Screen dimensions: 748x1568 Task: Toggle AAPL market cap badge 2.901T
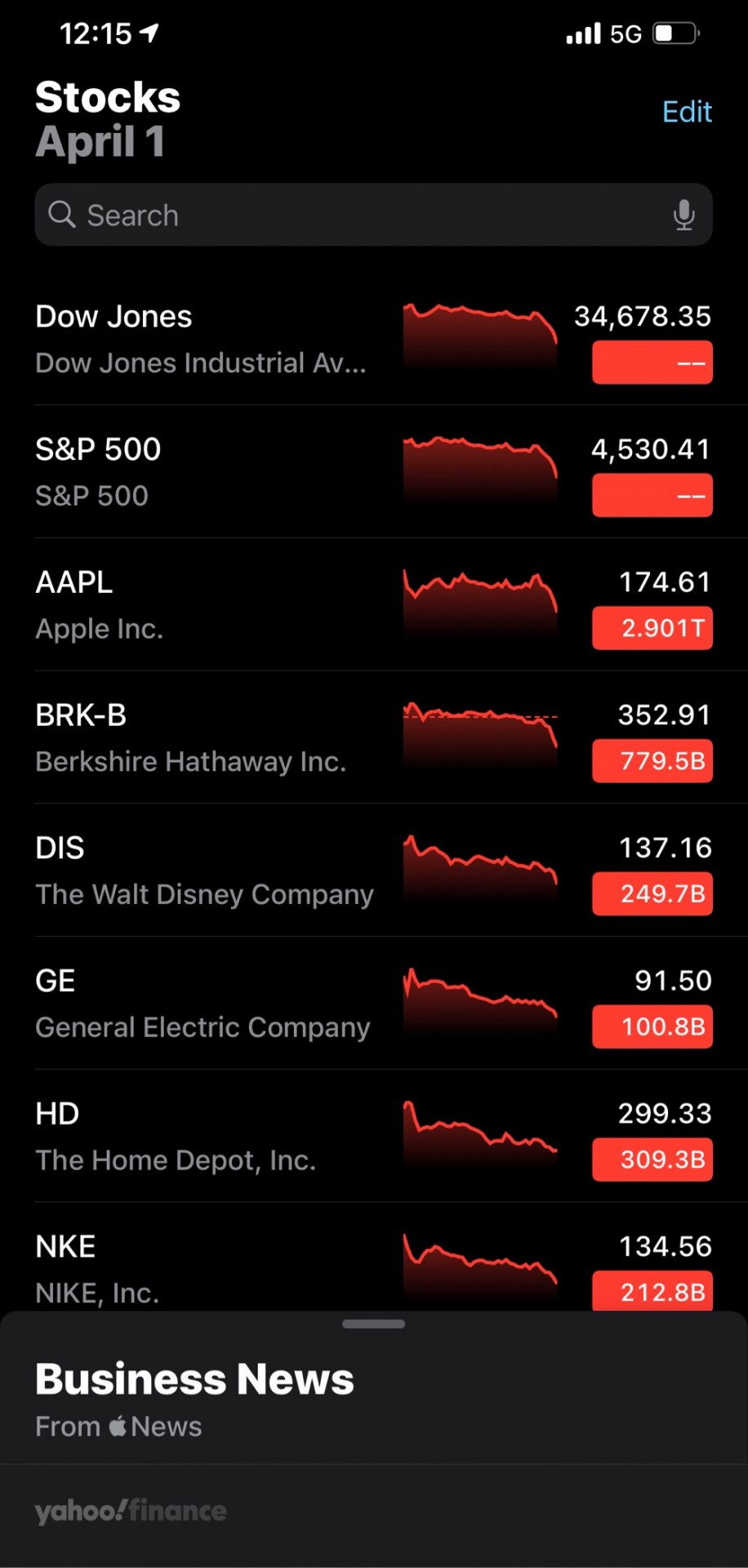coord(652,628)
